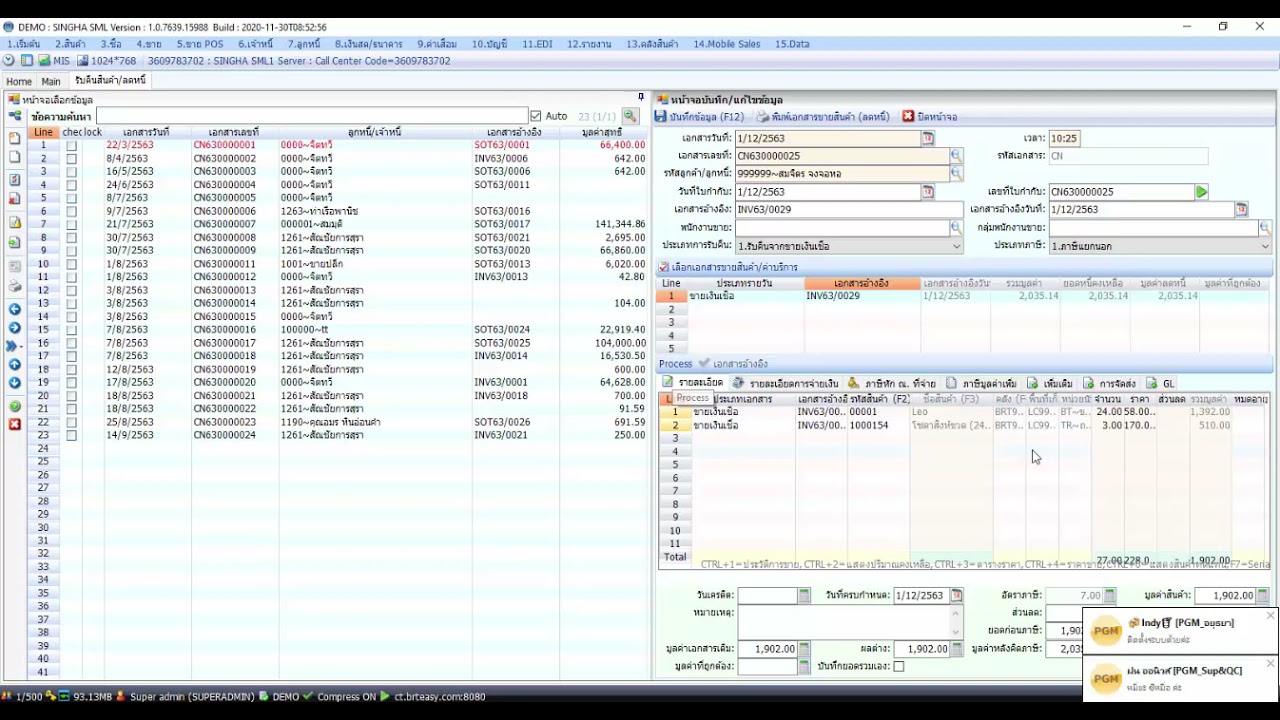Click the red X icon in left sidebar
The width and height of the screenshot is (1280, 720).
[x=14, y=425]
